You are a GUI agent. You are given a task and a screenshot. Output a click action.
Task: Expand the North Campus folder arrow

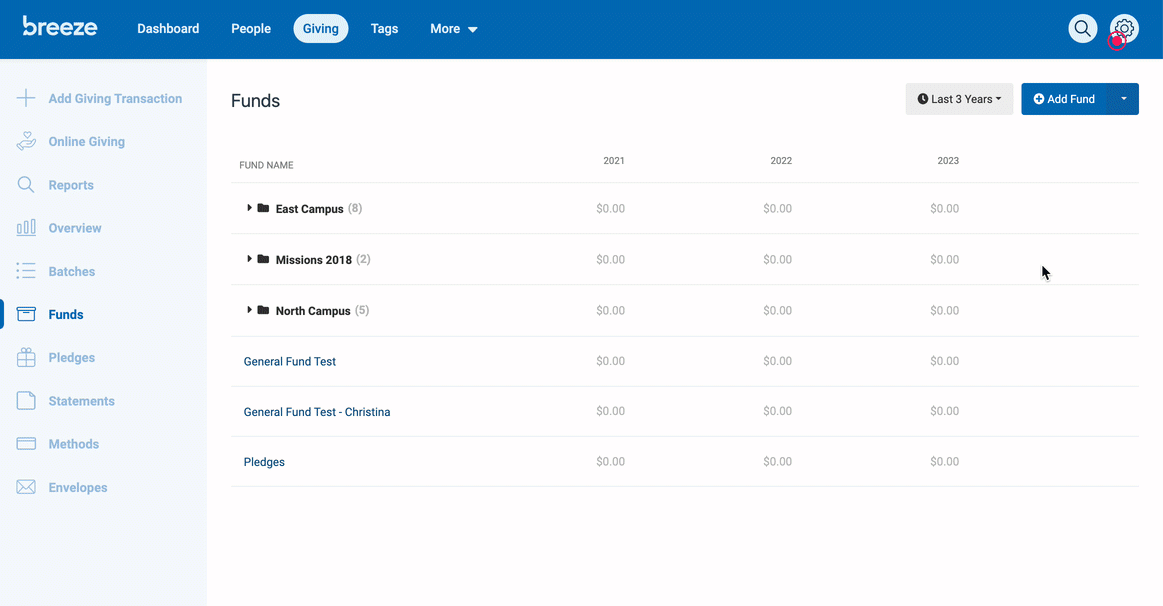pos(249,310)
